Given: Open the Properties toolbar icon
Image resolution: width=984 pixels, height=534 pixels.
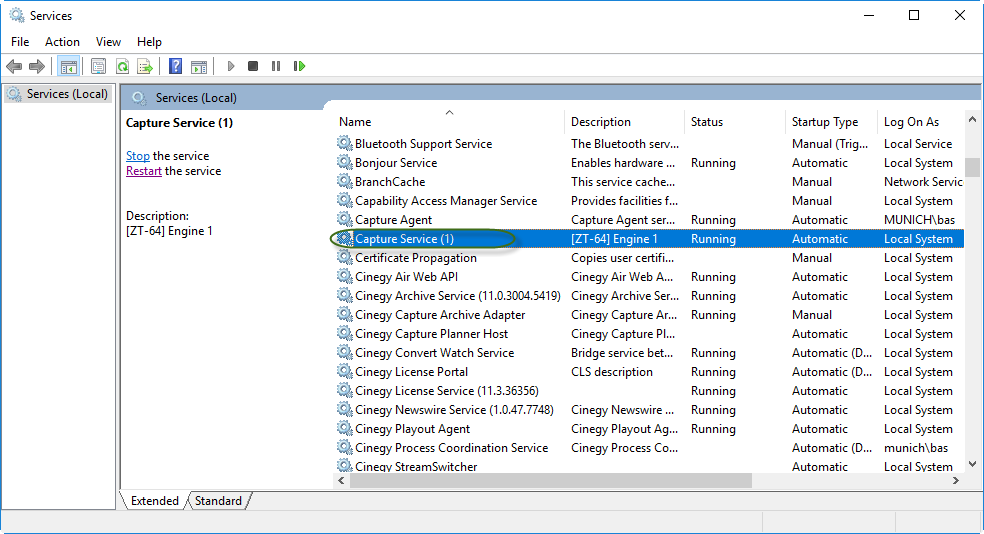Looking at the screenshot, I should 98,66.
